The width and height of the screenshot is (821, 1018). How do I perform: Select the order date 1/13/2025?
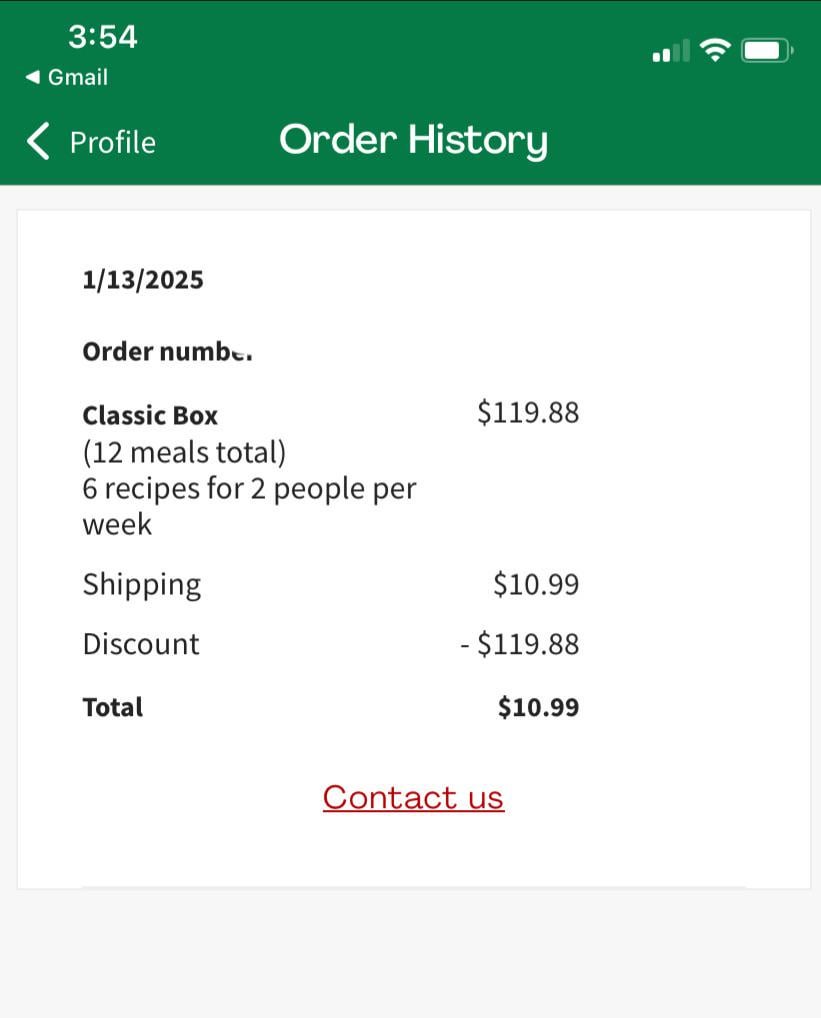142,280
